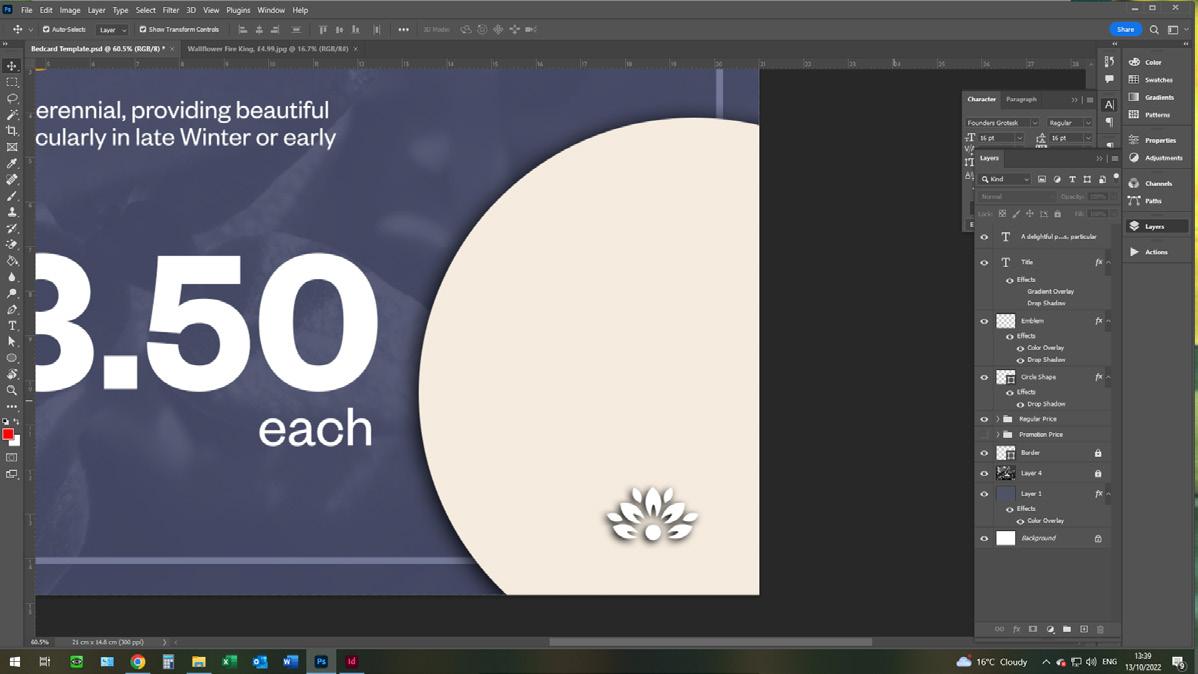Select the Paint Bucket tool

click(x=11, y=261)
